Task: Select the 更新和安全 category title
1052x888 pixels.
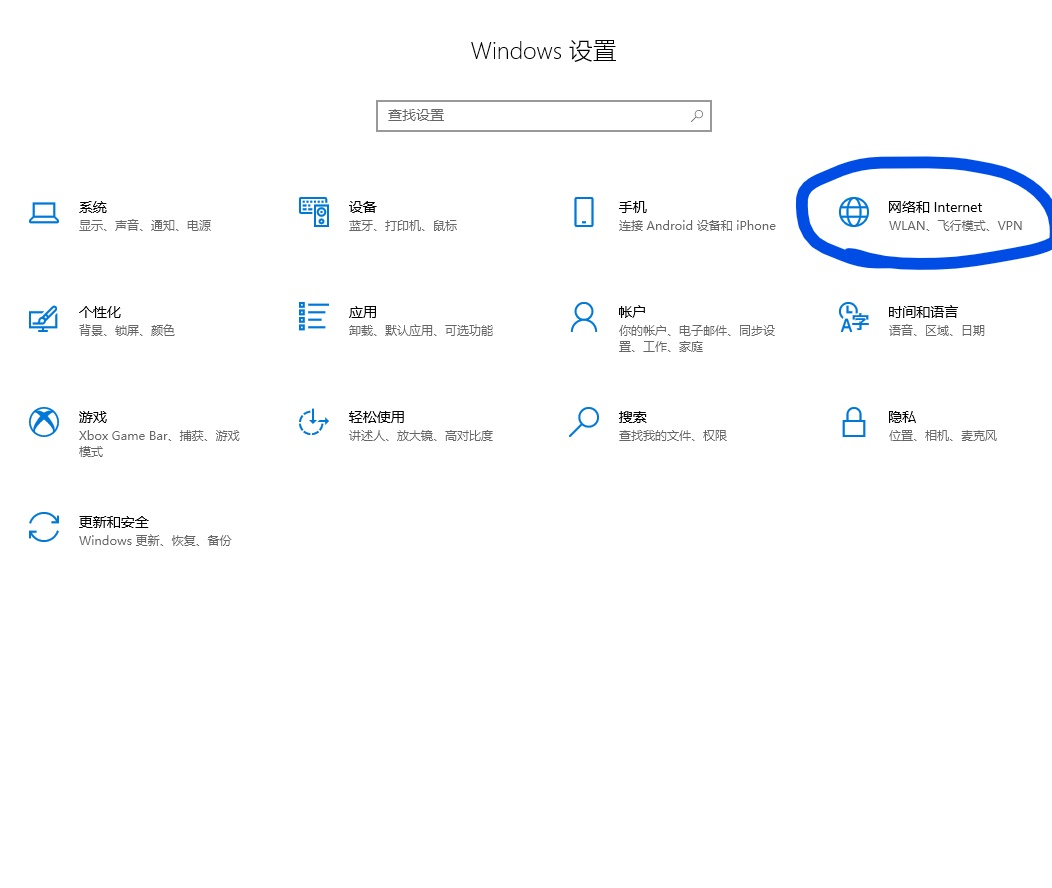Action: click(x=113, y=522)
